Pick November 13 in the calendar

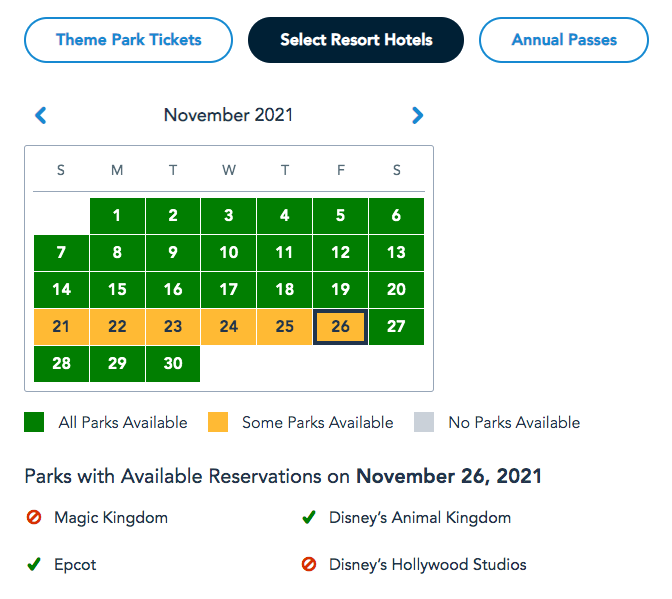tap(396, 252)
